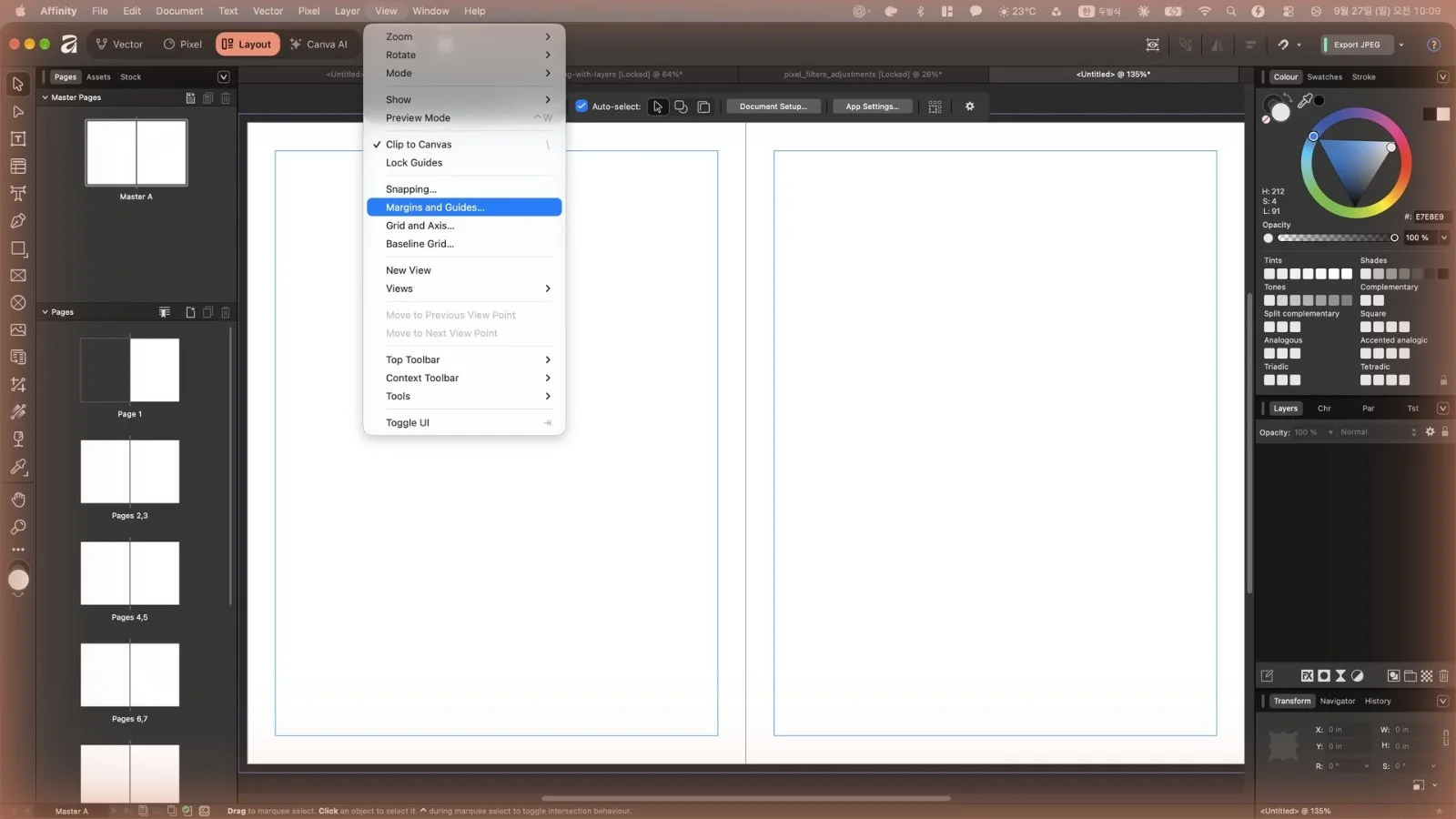Open the Normal blend mode dropdown

[x=1378, y=432]
